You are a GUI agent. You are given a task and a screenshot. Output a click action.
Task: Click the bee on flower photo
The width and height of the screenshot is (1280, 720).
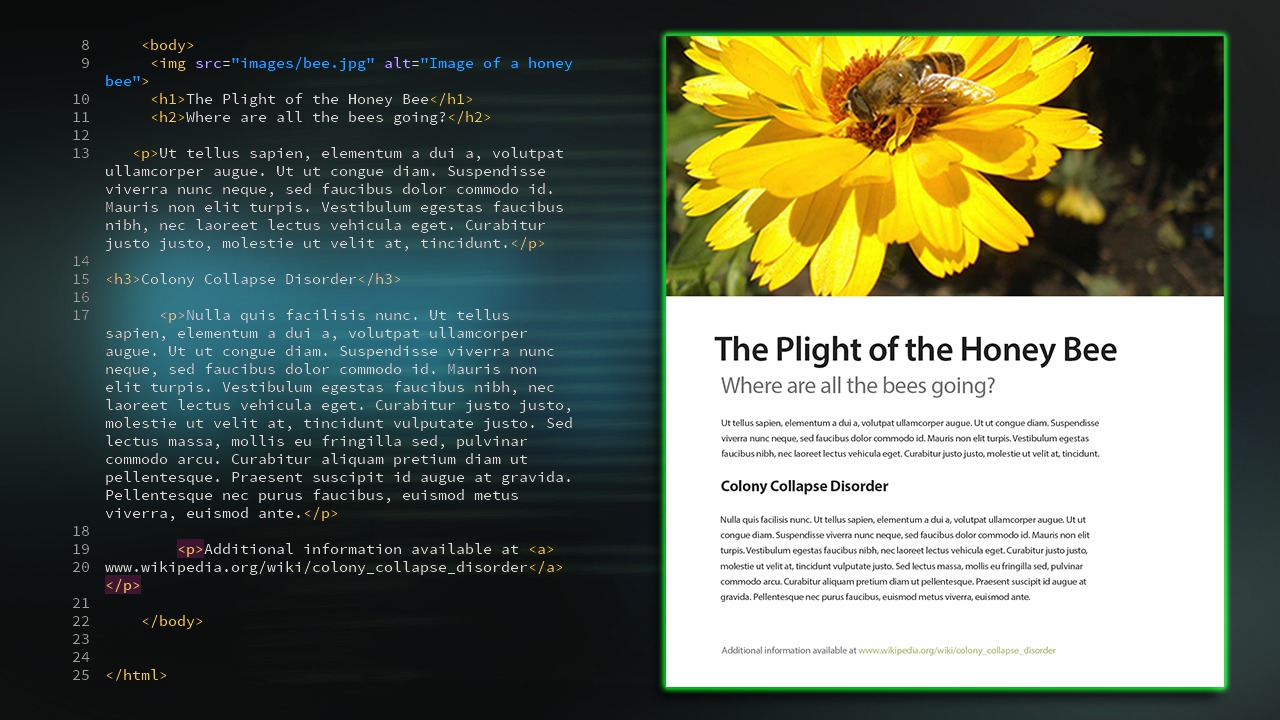tap(944, 166)
